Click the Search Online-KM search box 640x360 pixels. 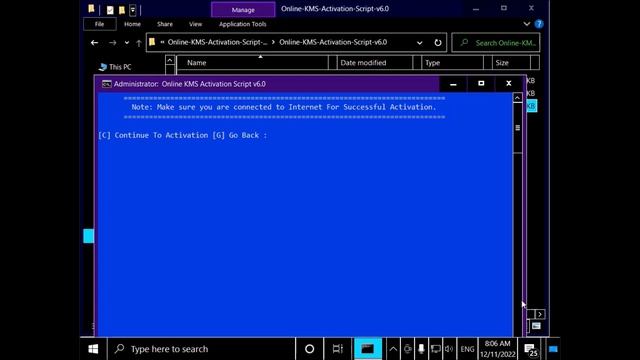click(496, 42)
